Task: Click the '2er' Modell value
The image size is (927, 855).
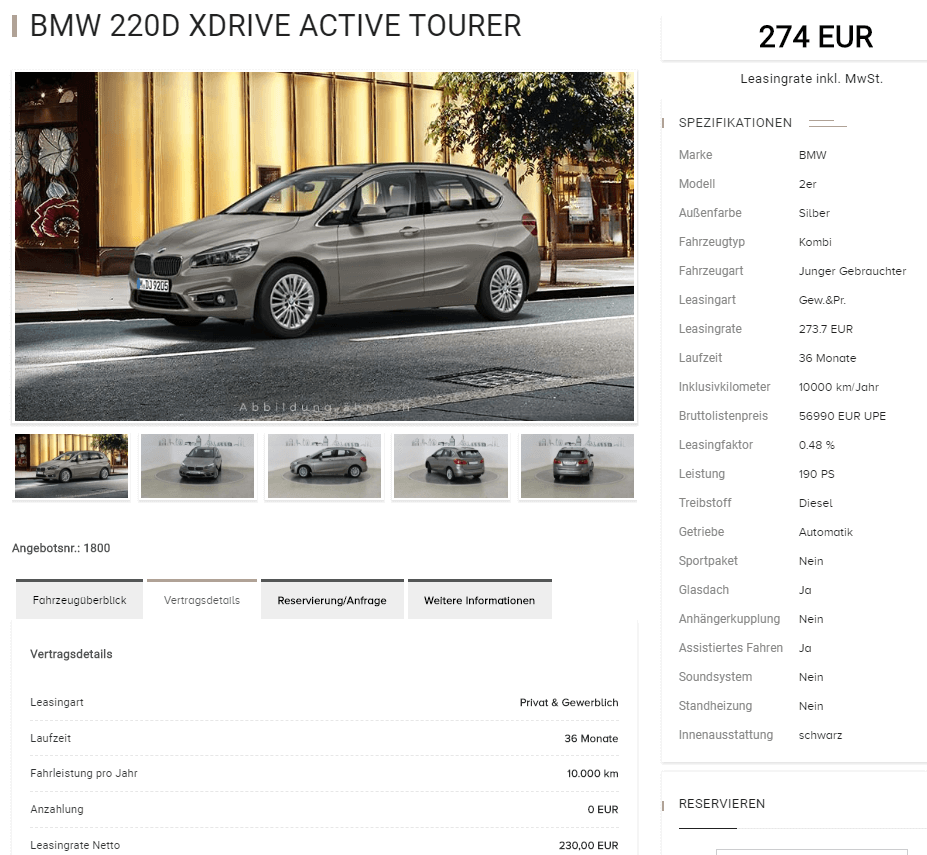Action: [807, 184]
